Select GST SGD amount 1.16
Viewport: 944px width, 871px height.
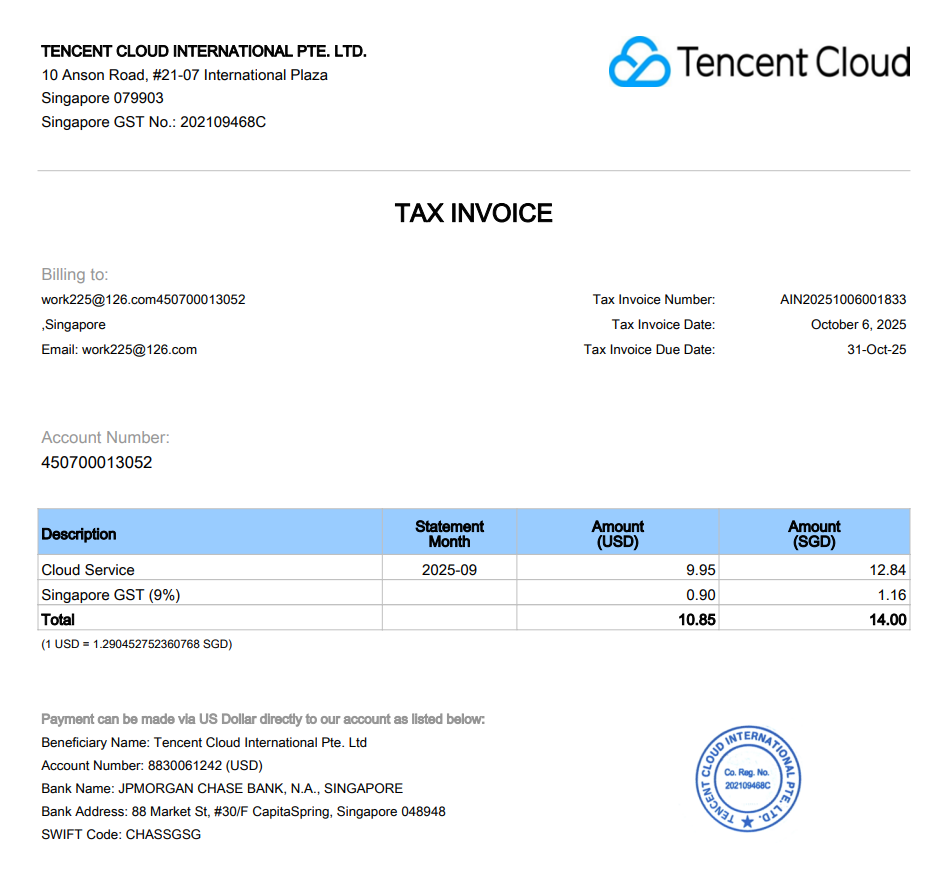click(x=892, y=595)
